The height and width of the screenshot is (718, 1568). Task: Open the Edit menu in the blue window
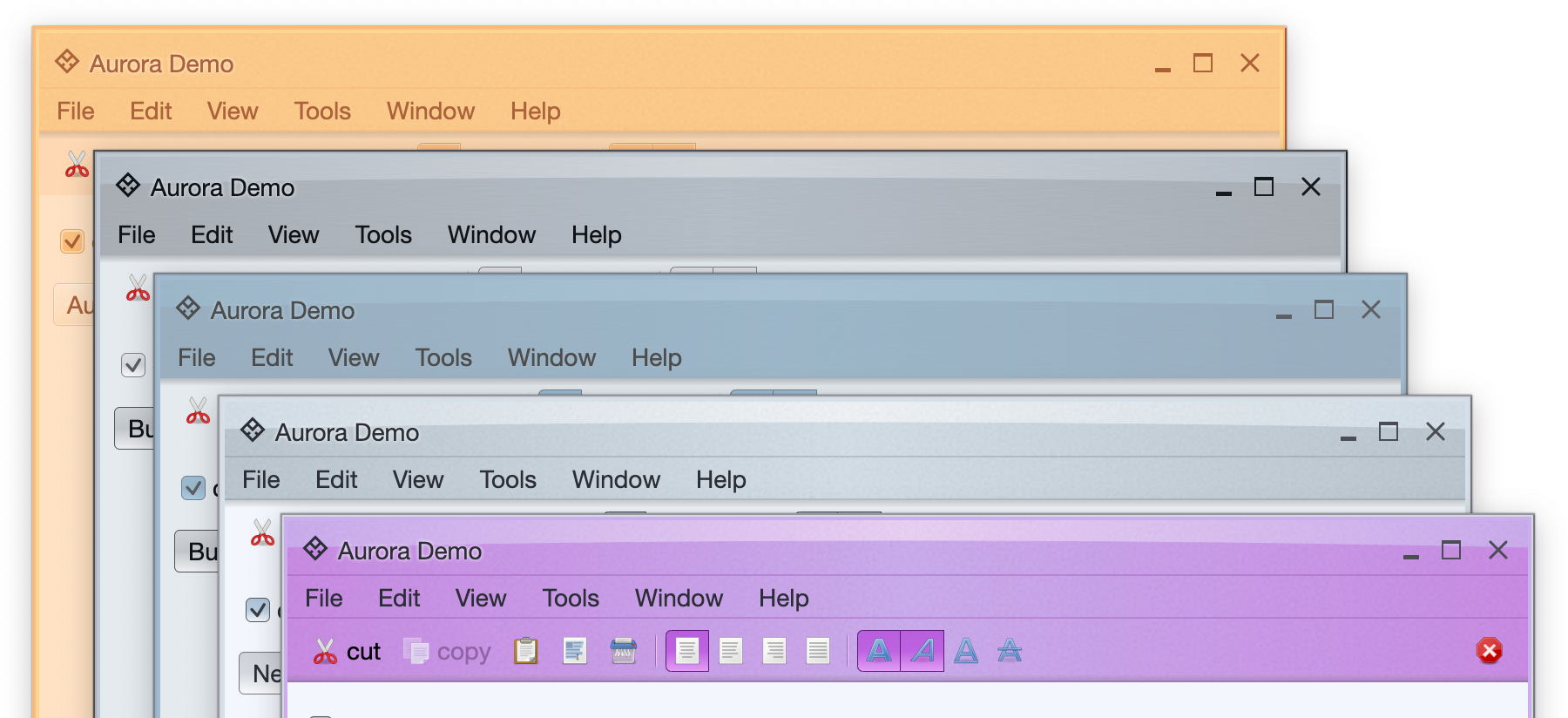[x=272, y=357]
